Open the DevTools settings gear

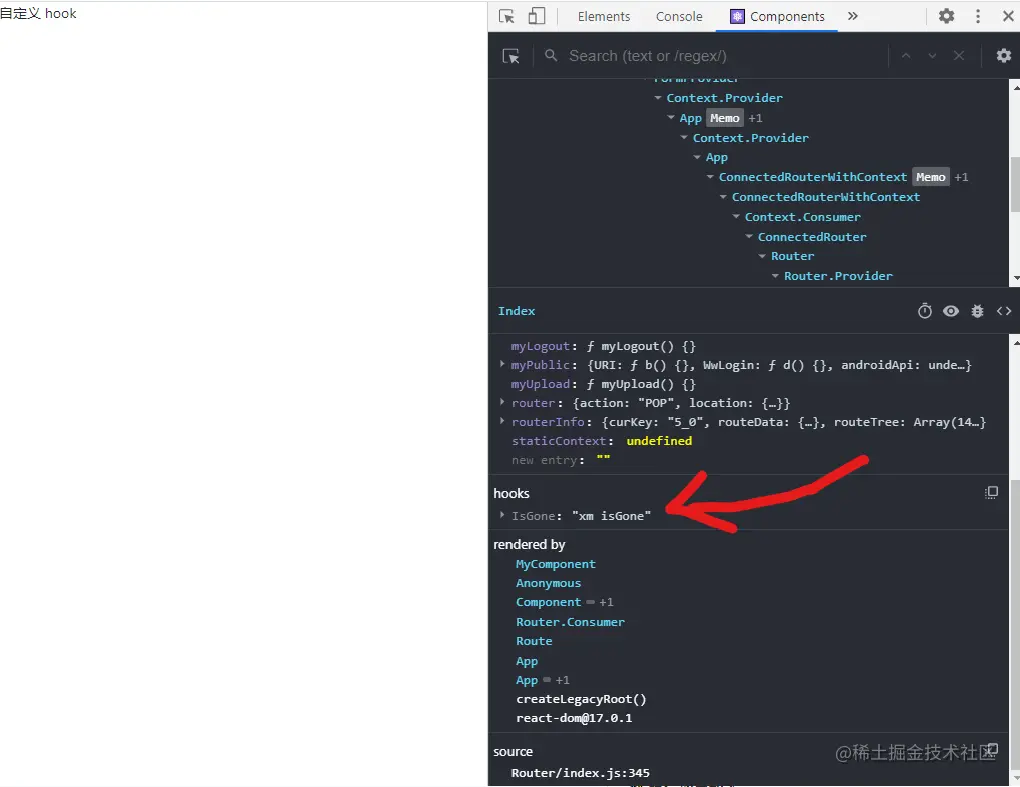coord(946,16)
